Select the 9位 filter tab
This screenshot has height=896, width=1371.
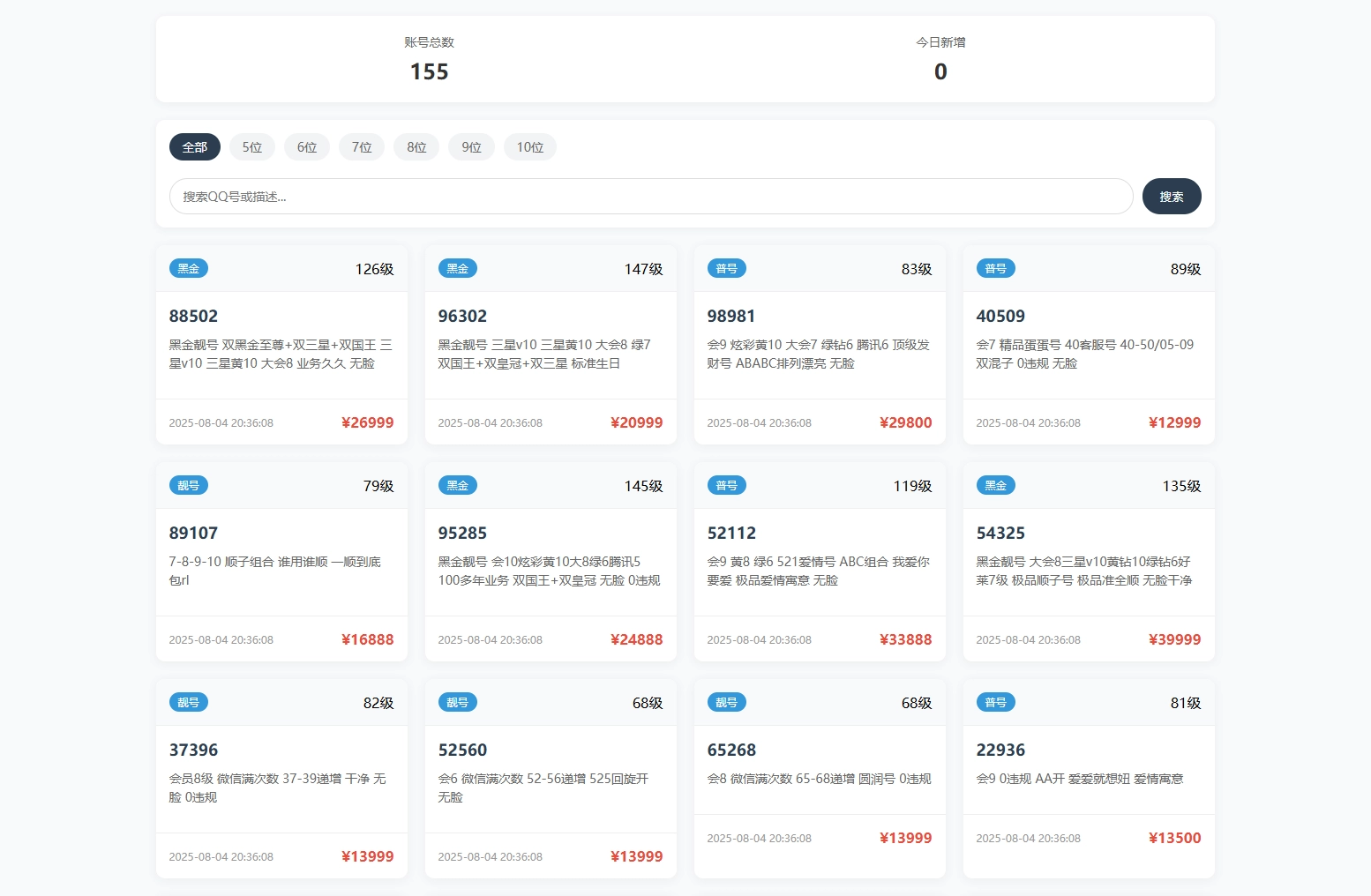pos(471,147)
